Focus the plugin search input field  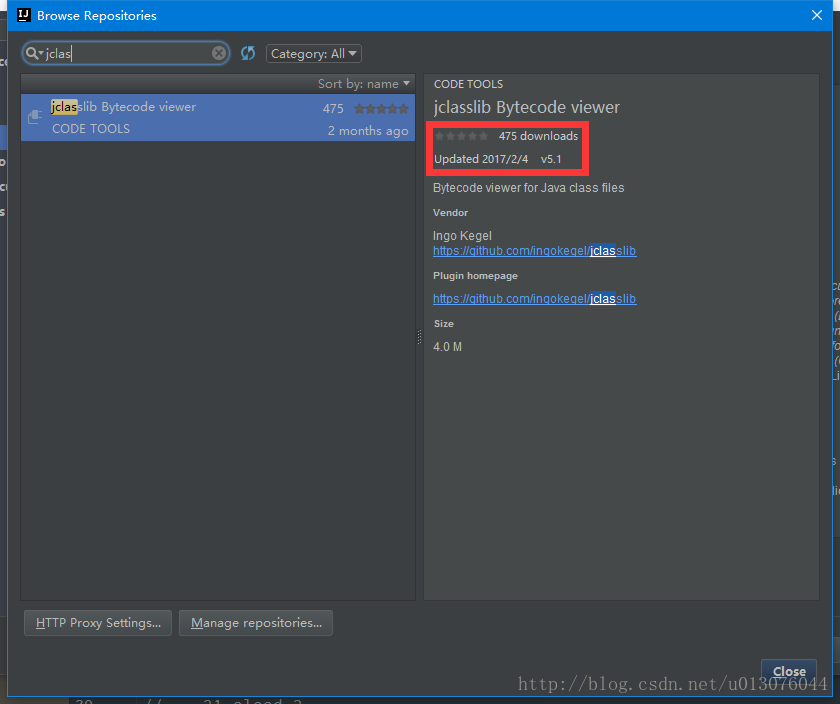(x=128, y=53)
